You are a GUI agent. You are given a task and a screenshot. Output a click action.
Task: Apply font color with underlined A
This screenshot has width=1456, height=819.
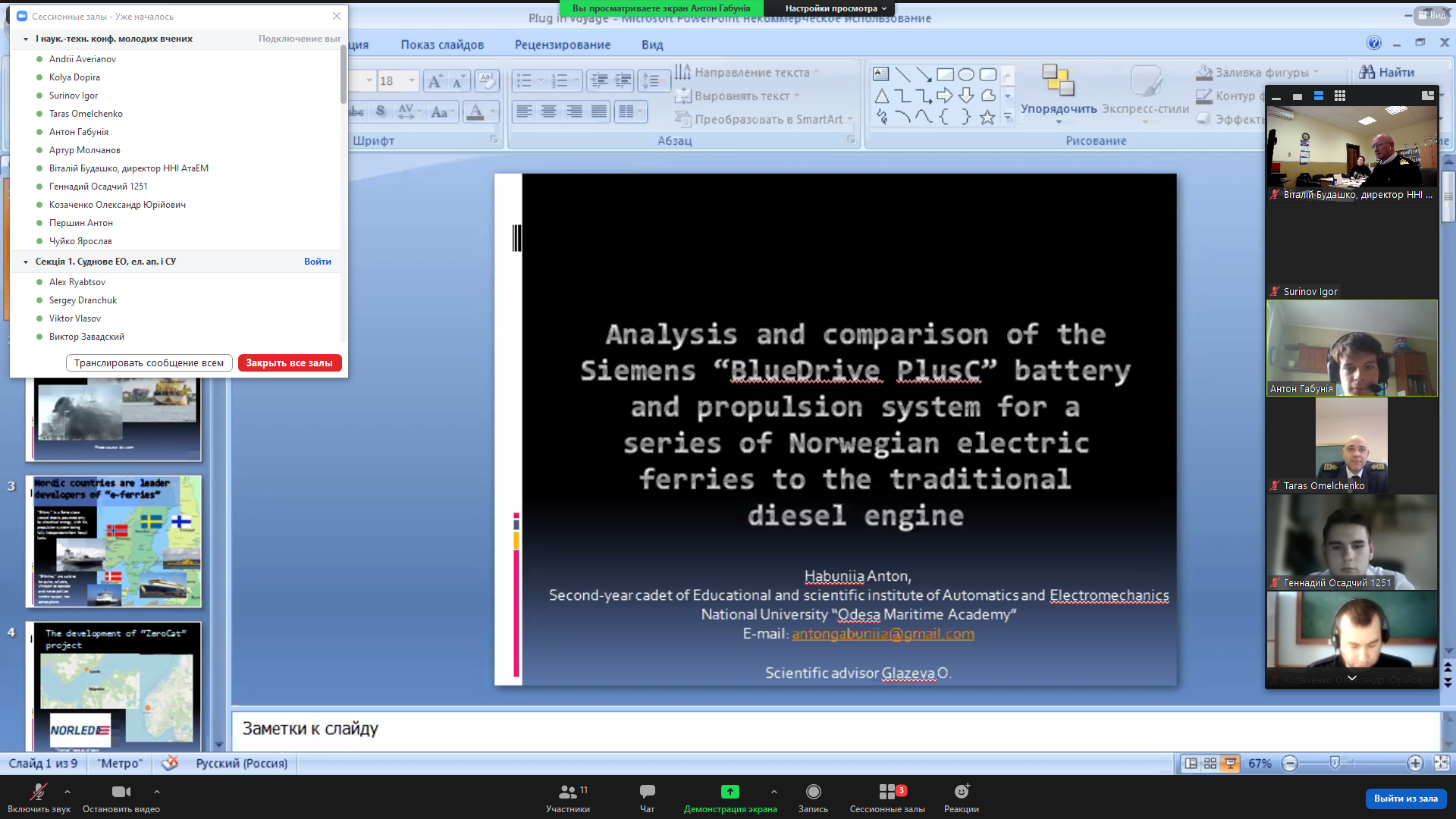coord(475,111)
